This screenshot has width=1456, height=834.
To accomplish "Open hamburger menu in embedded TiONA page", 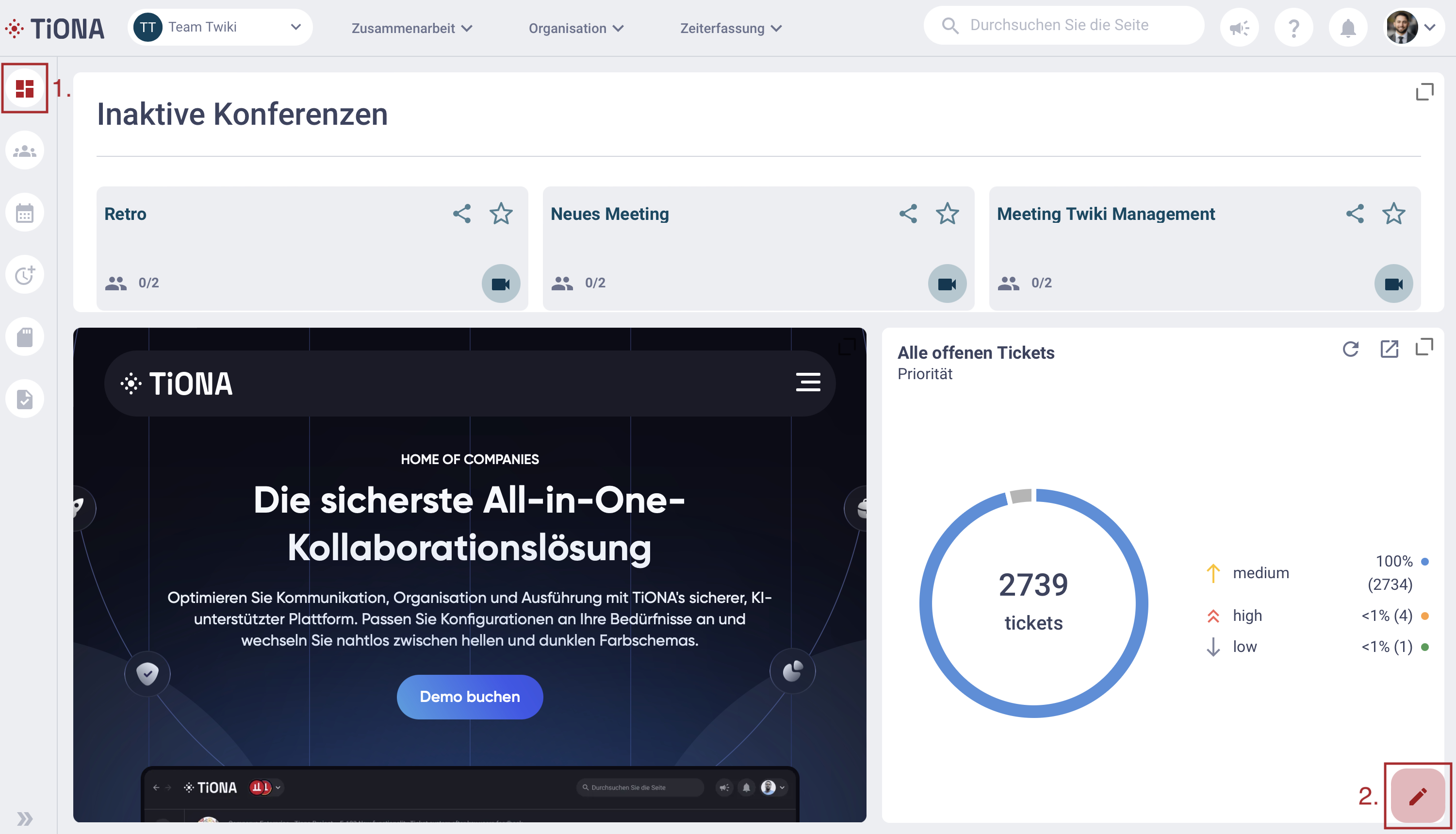I will pyautogui.click(x=807, y=382).
